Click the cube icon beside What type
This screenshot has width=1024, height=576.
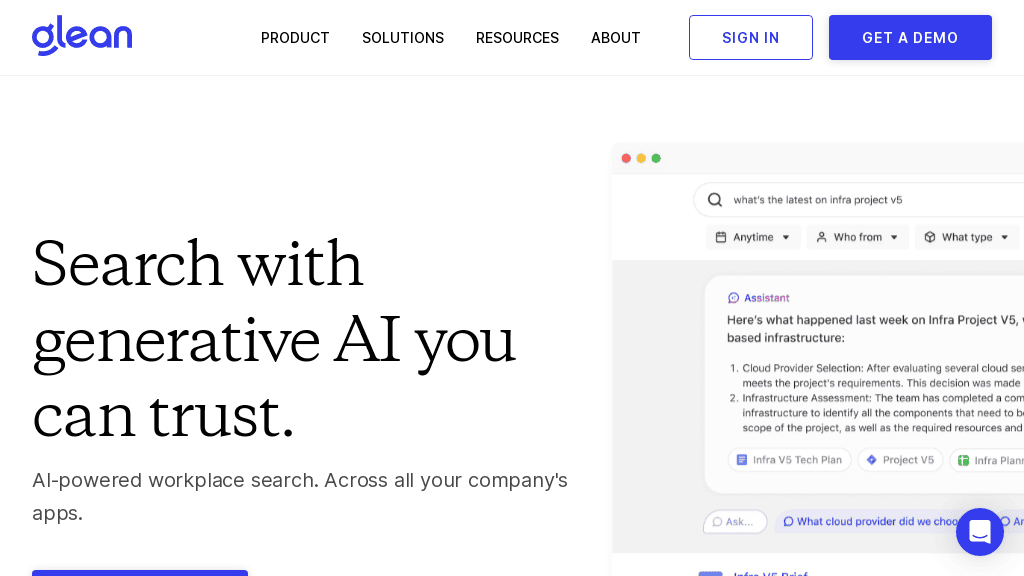pos(929,237)
